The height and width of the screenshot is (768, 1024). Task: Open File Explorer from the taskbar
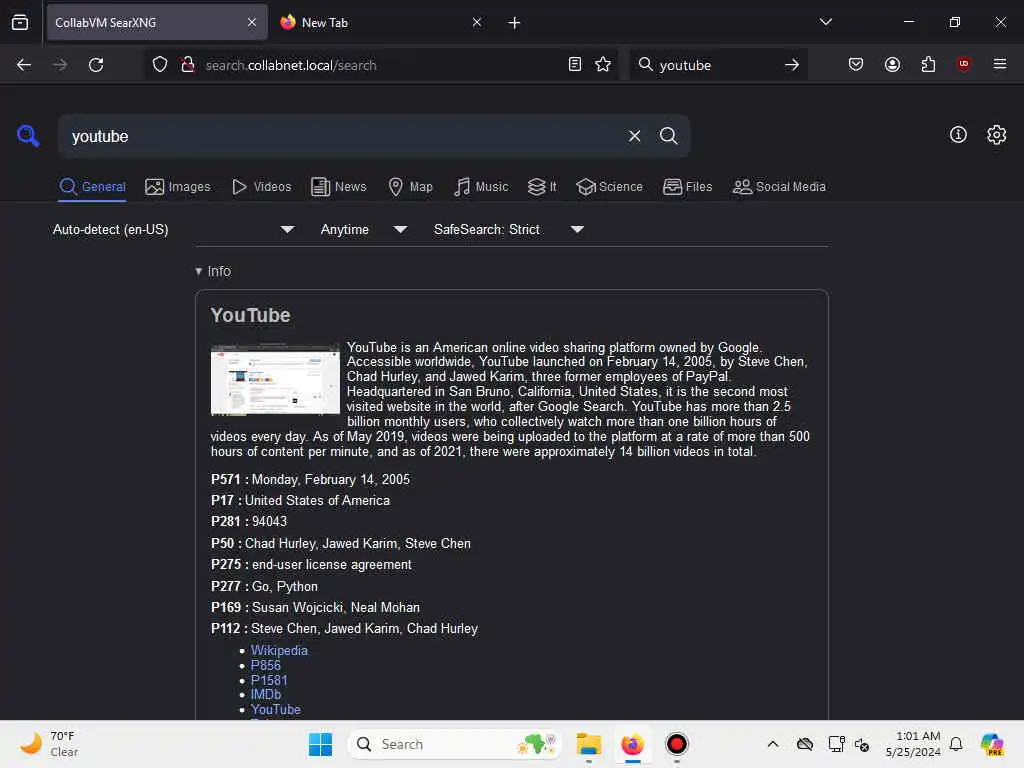click(588, 744)
